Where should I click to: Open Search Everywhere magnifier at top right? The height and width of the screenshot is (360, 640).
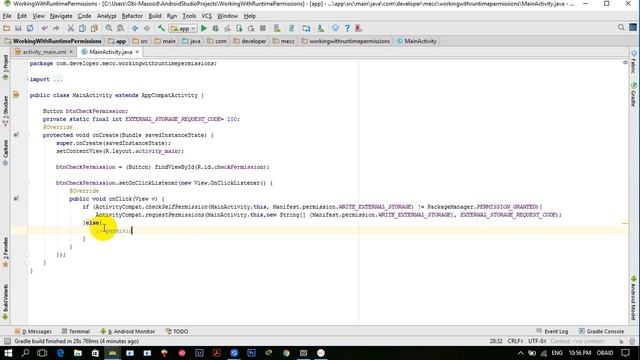click(x=621, y=27)
